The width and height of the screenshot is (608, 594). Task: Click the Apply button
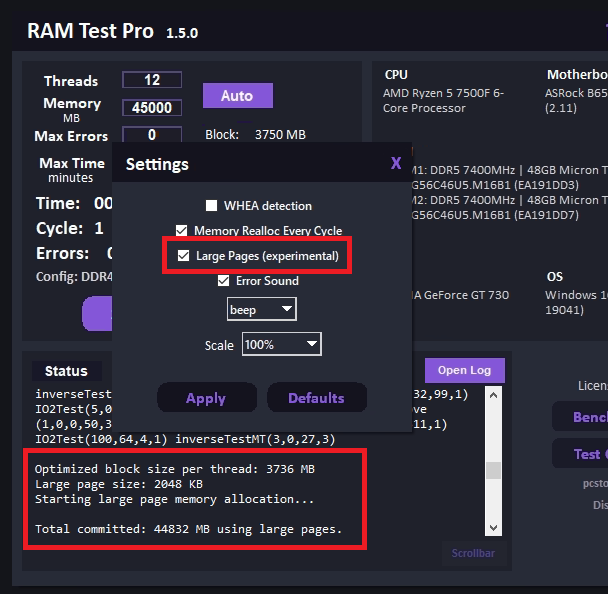pos(207,398)
